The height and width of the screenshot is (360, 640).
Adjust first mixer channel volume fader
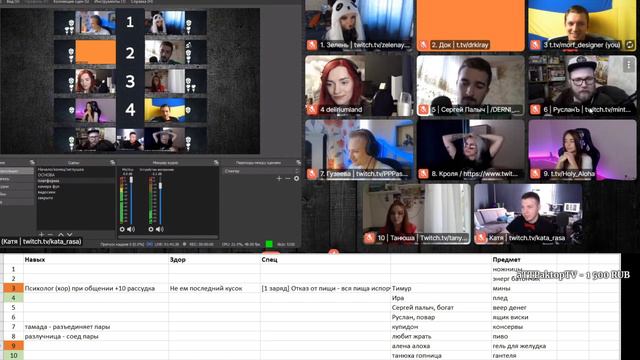tap(131, 180)
